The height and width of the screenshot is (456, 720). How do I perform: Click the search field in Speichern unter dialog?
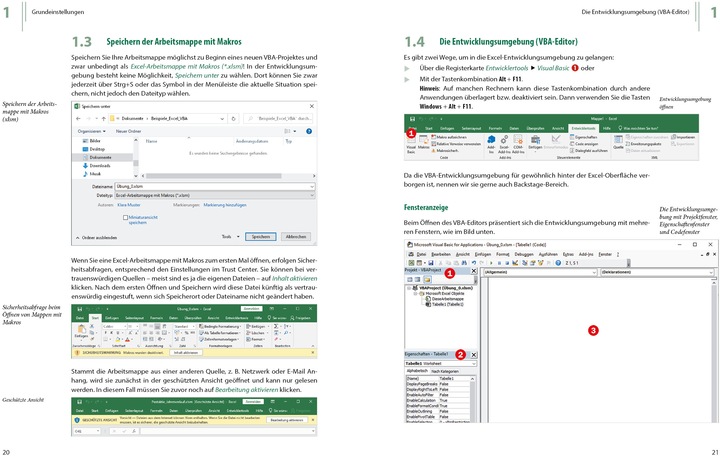[x=280, y=118]
